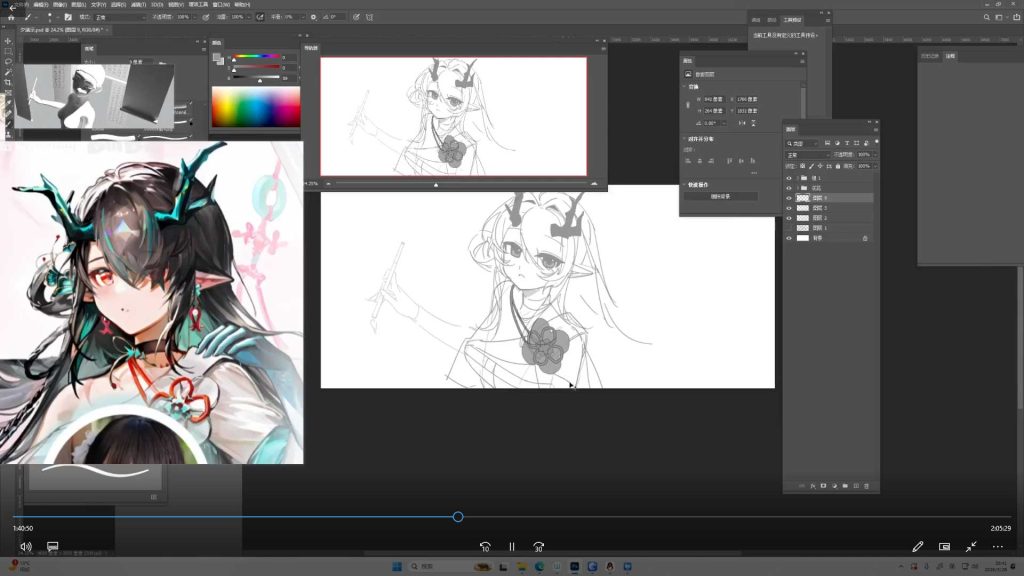Click the video progress slider handle
Image resolution: width=1024 pixels, height=576 pixels.
[x=458, y=517]
